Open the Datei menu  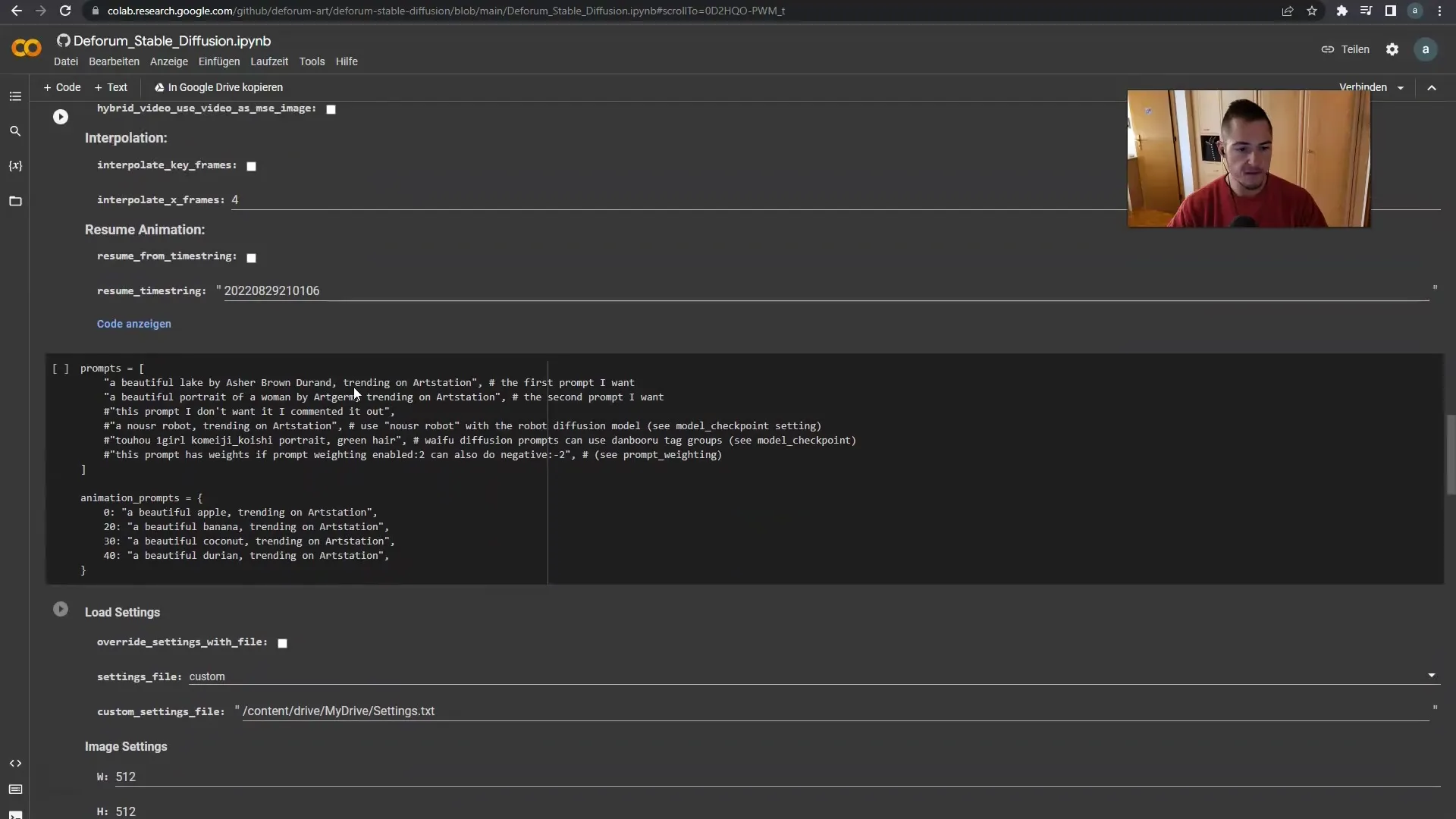(x=66, y=61)
